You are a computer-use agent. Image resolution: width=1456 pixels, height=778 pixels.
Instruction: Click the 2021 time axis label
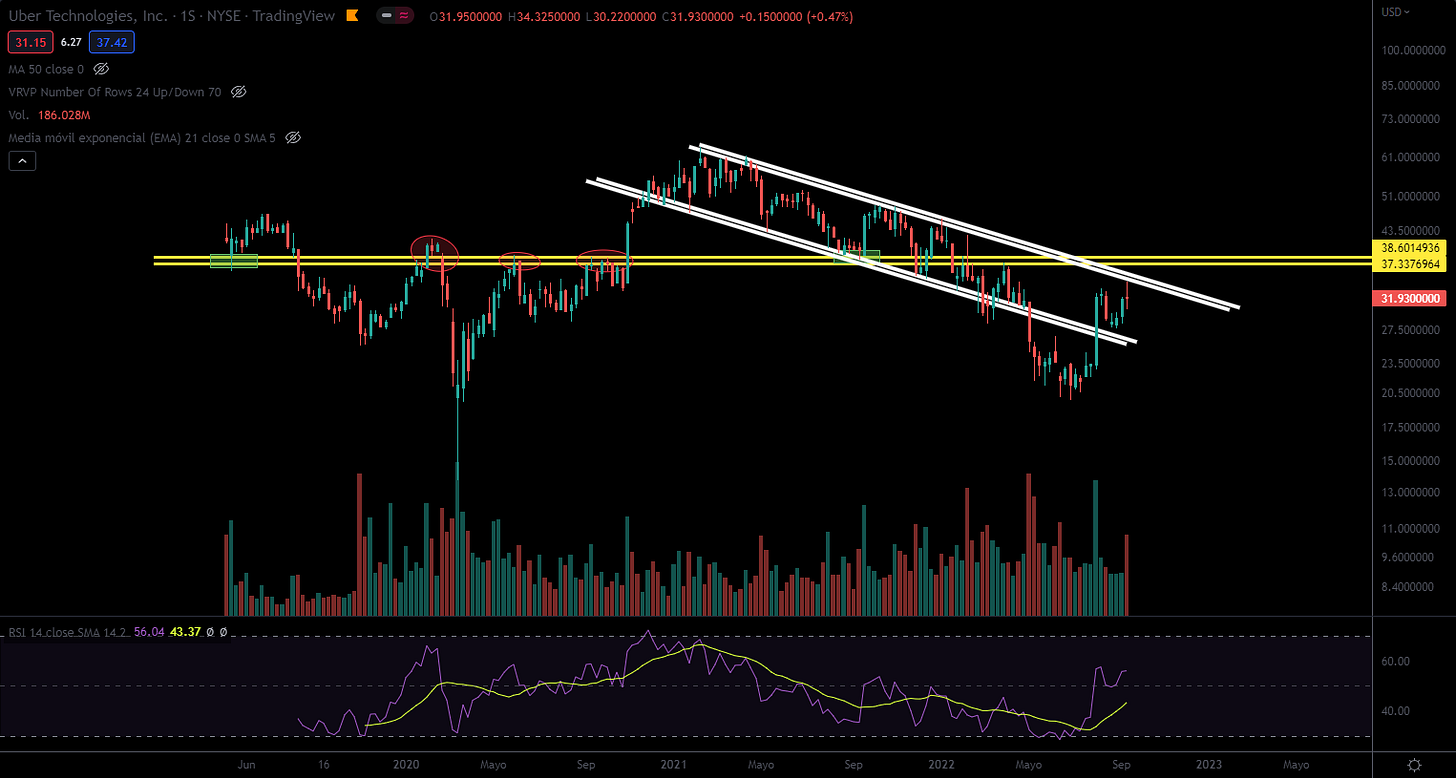point(673,764)
